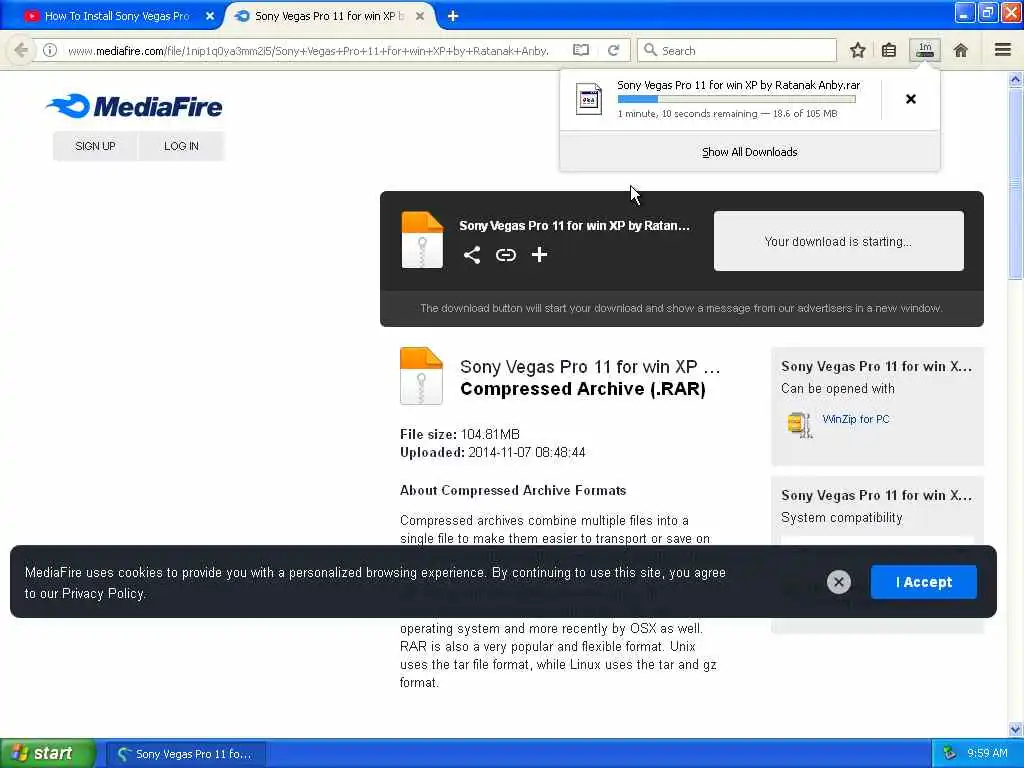The width and height of the screenshot is (1024, 768).
Task: Click System compatibility text in sidebar
Action: coord(841,518)
